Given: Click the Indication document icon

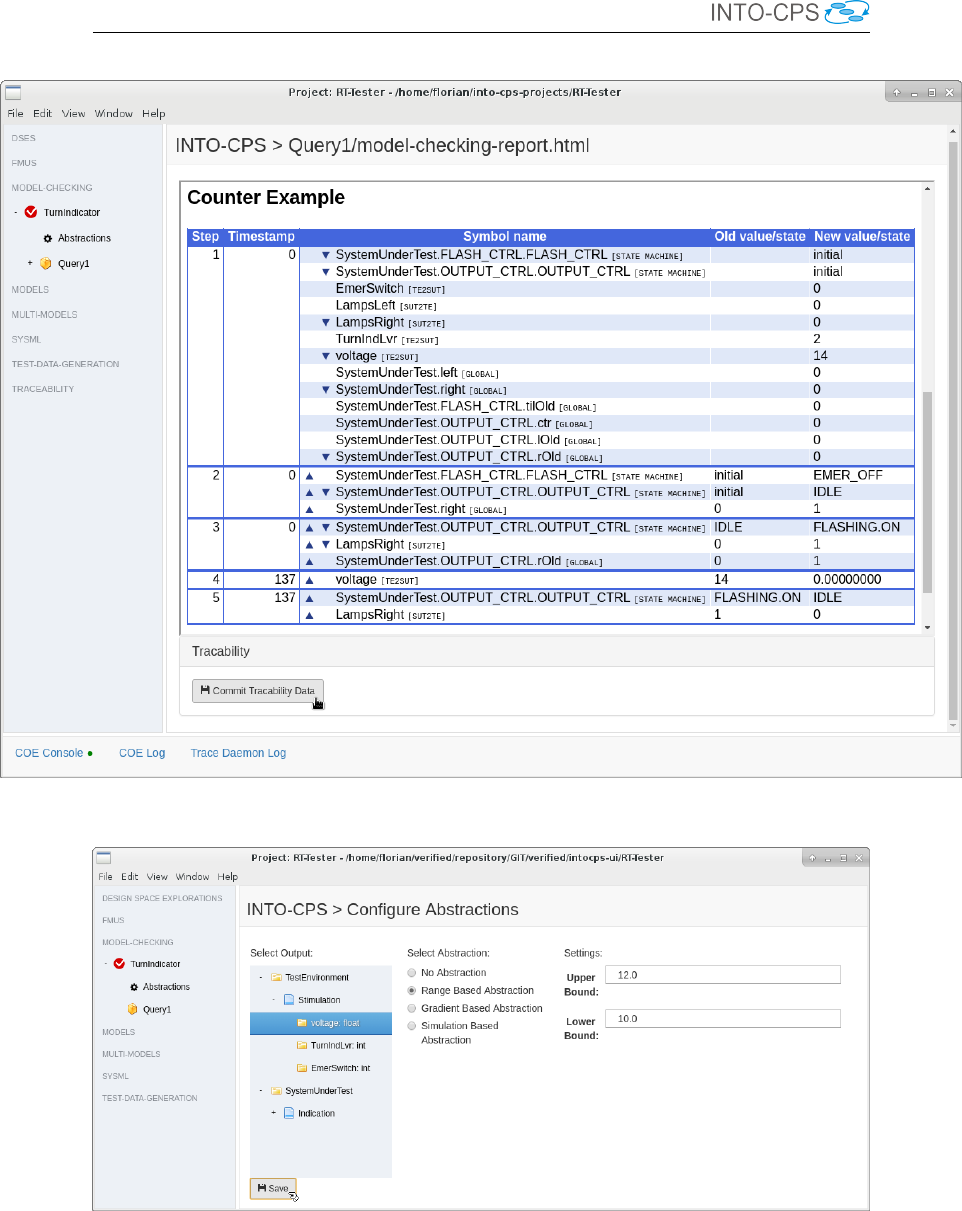Looking at the screenshot, I should (288, 1113).
